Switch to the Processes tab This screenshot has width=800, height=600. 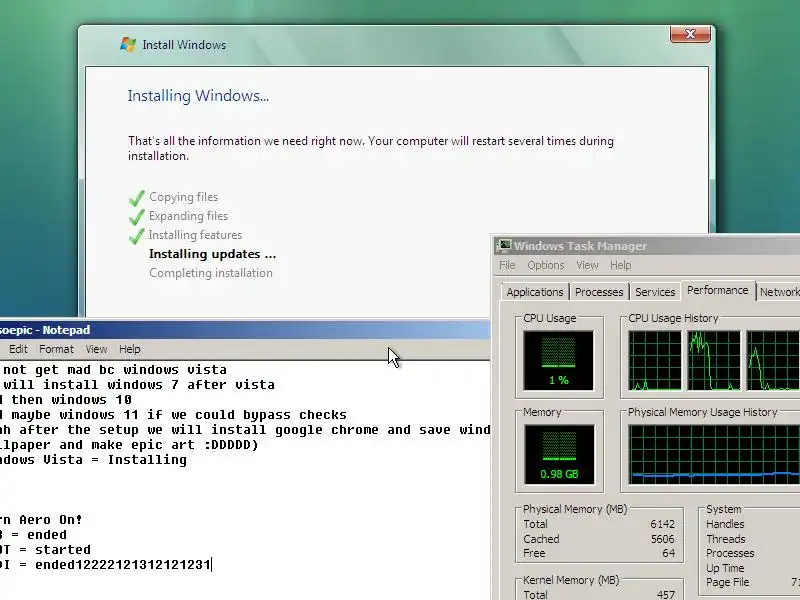(599, 292)
